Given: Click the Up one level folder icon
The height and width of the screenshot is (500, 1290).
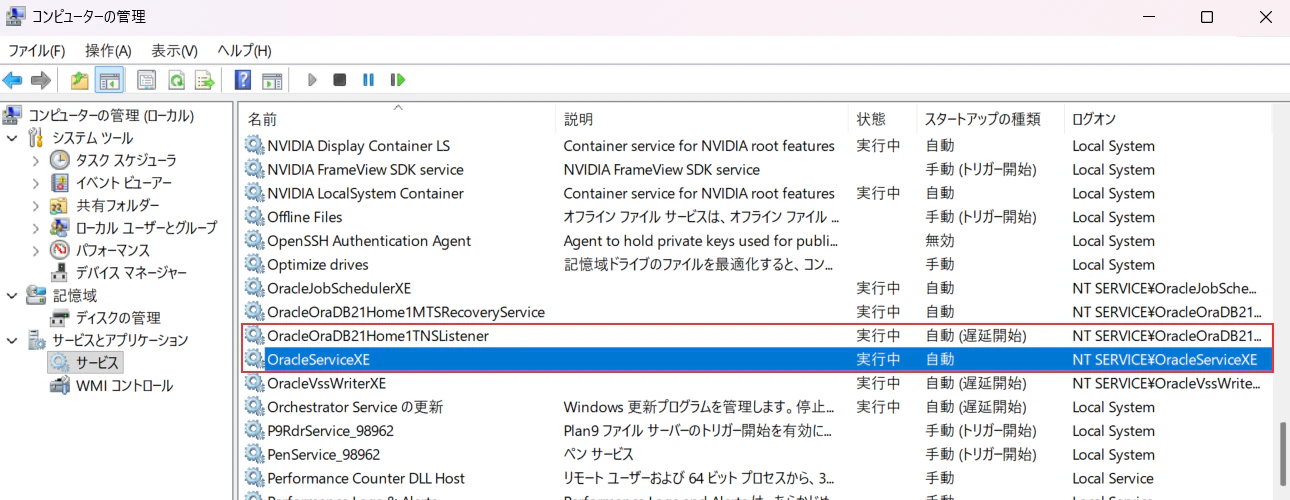Looking at the screenshot, I should coord(80,80).
